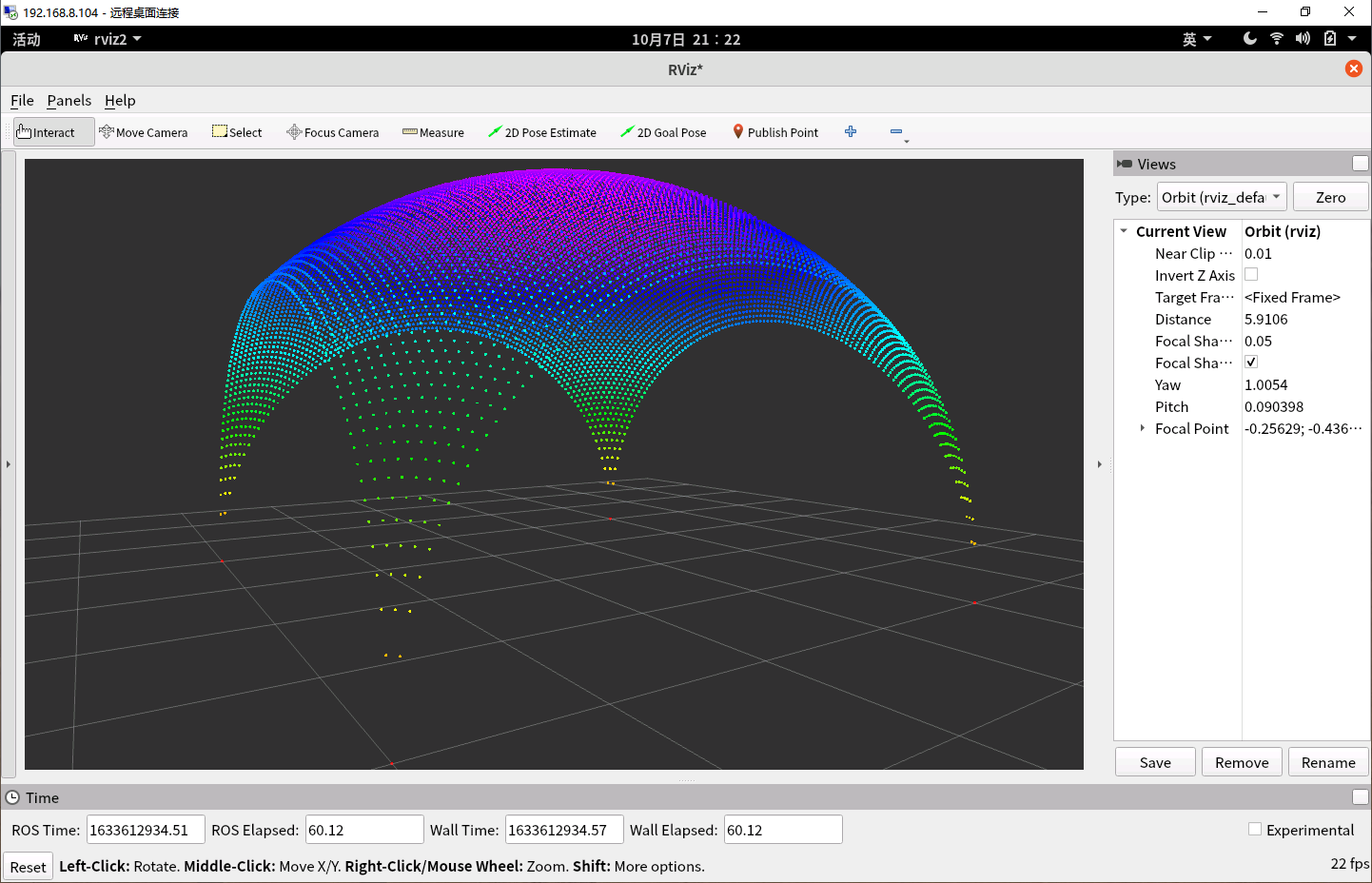Open the view Type dropdown

pyautogui.click(x=1222, y=197)
